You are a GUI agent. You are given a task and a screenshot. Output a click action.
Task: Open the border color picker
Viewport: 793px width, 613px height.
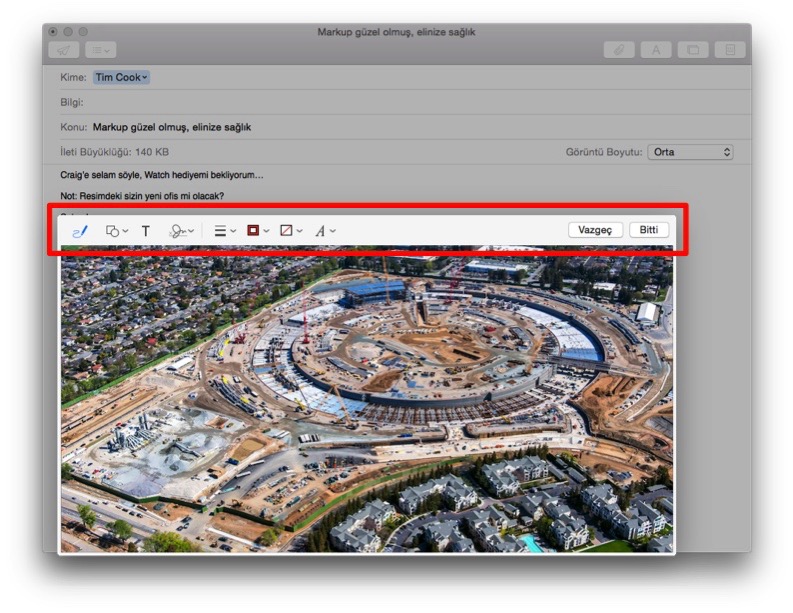coord(258,230)
